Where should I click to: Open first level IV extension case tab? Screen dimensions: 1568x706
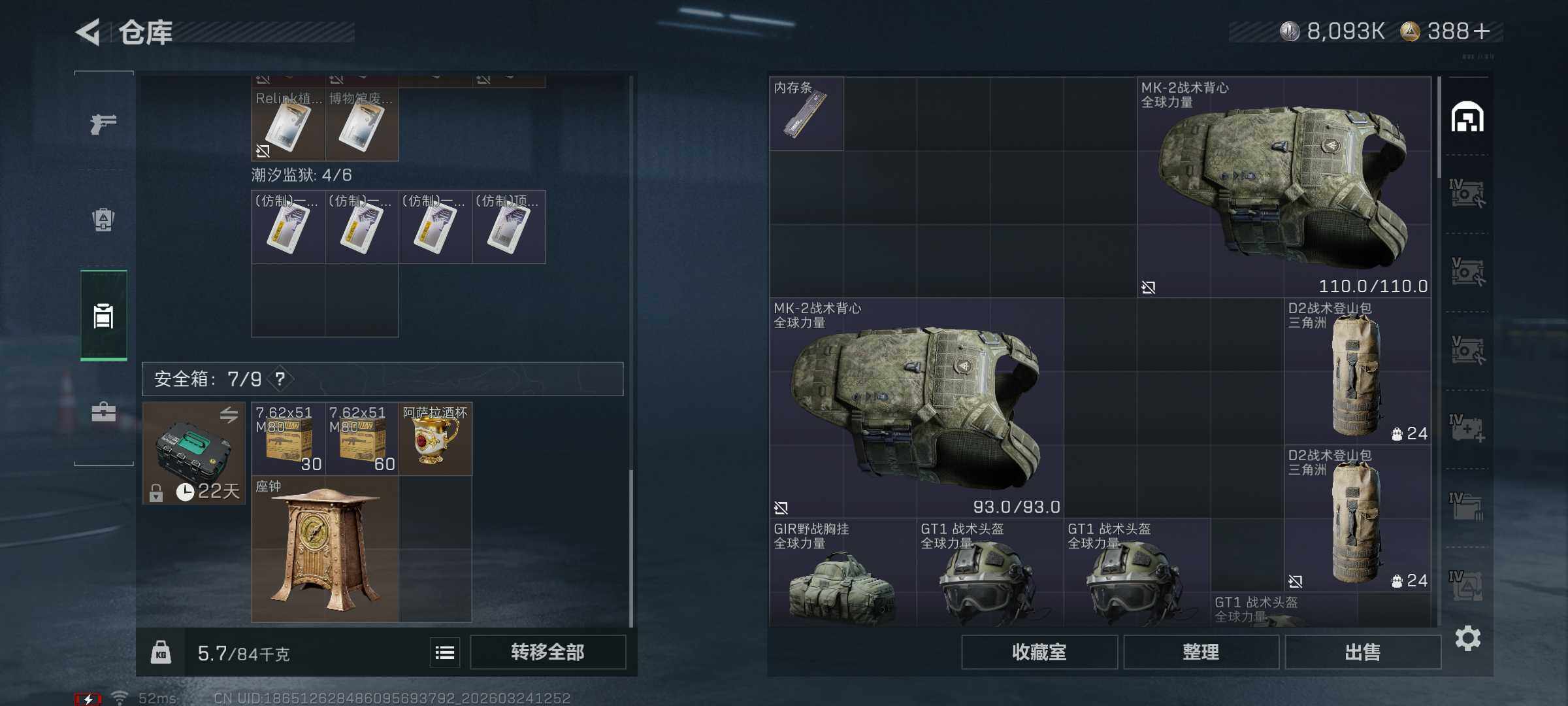tap(1467, 193)
